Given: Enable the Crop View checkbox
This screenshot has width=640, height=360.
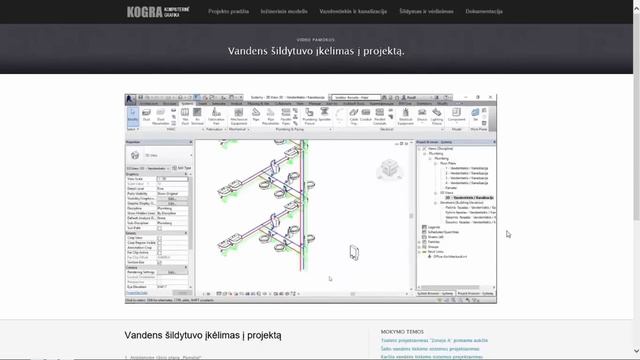Looking at the screenshot, I should [x=159, y=238].
